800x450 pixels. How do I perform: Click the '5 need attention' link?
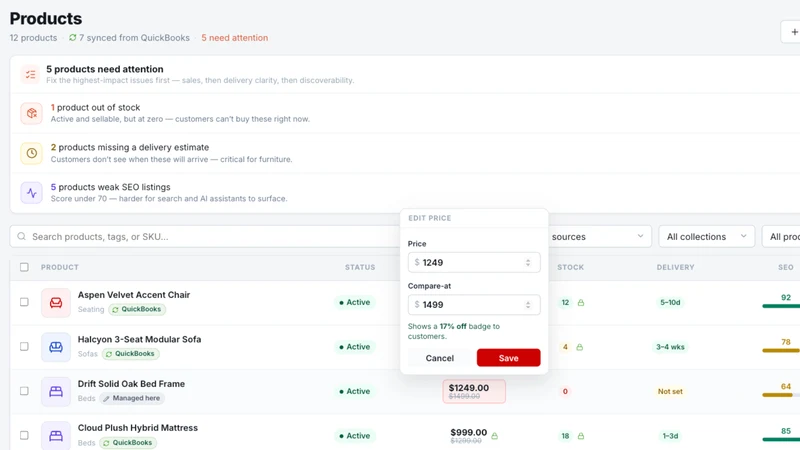point(235,38)
